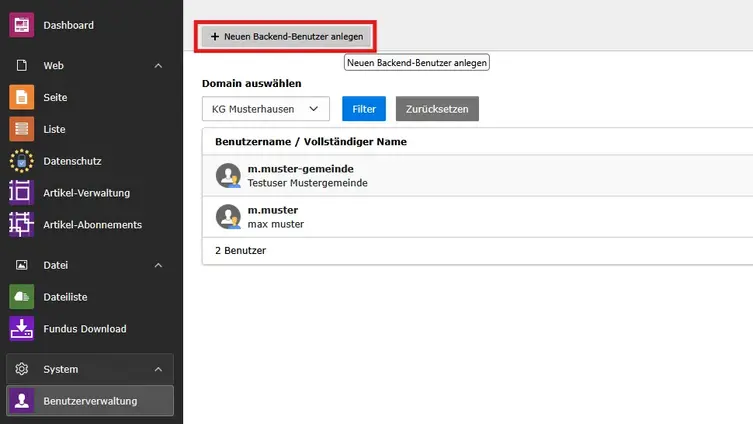This screenshot has height=424, width=753.
Task: Collapse the Datei menu section
Action: click(x=158, y=265)
